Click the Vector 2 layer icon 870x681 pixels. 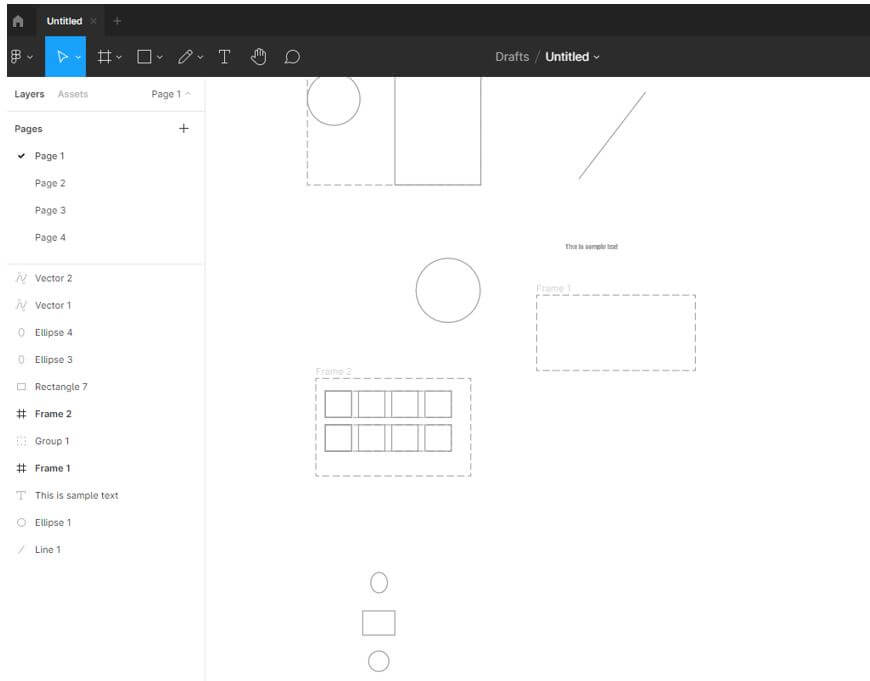coord(21,278)
